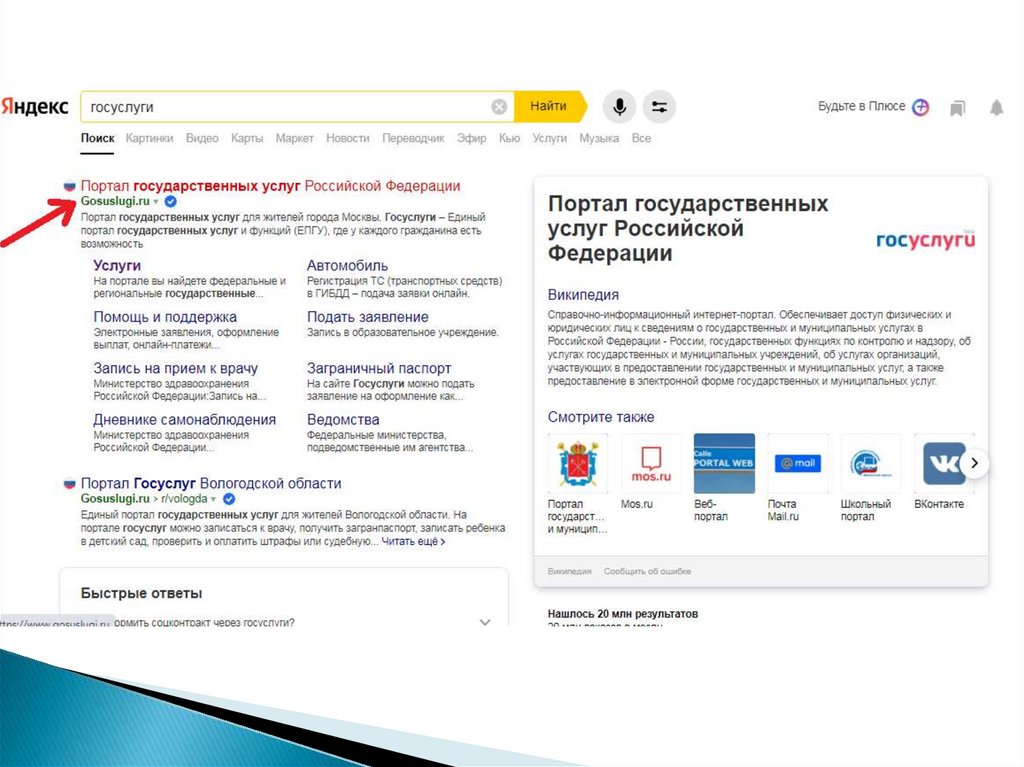Open the School portal thumbnail
This screenshot has height=767, width=1024.
pyautogui.click(x=871, y=463)
